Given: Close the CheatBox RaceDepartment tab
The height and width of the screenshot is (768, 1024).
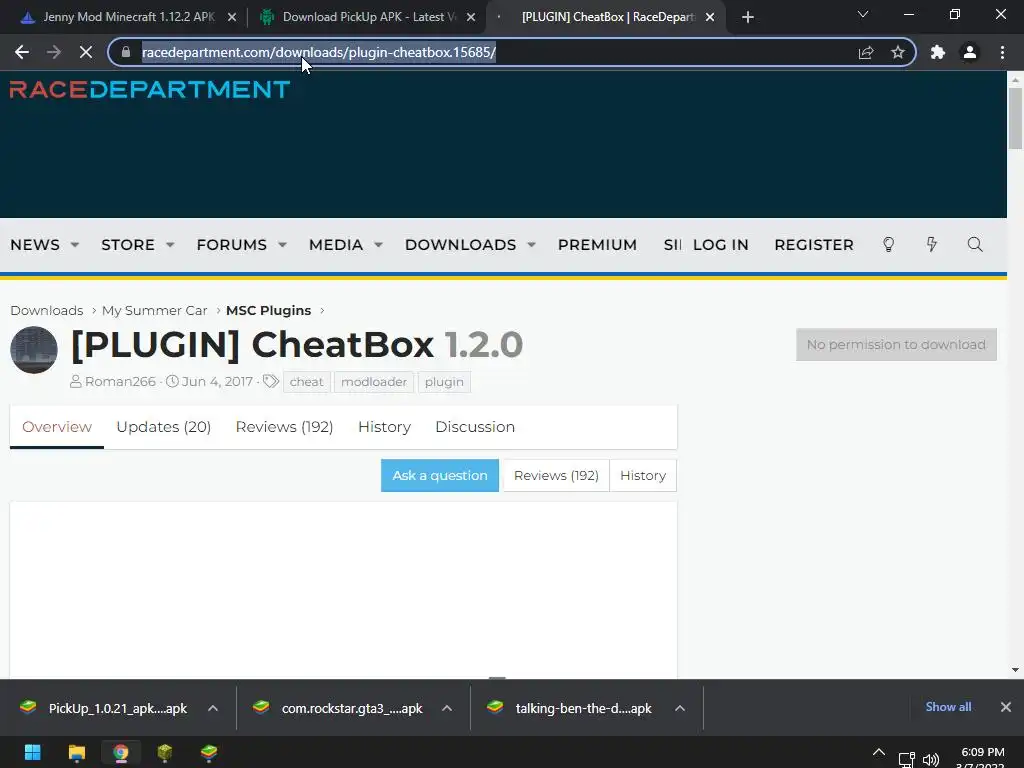Looking at the screenshot, I should (x=710, y=17).
